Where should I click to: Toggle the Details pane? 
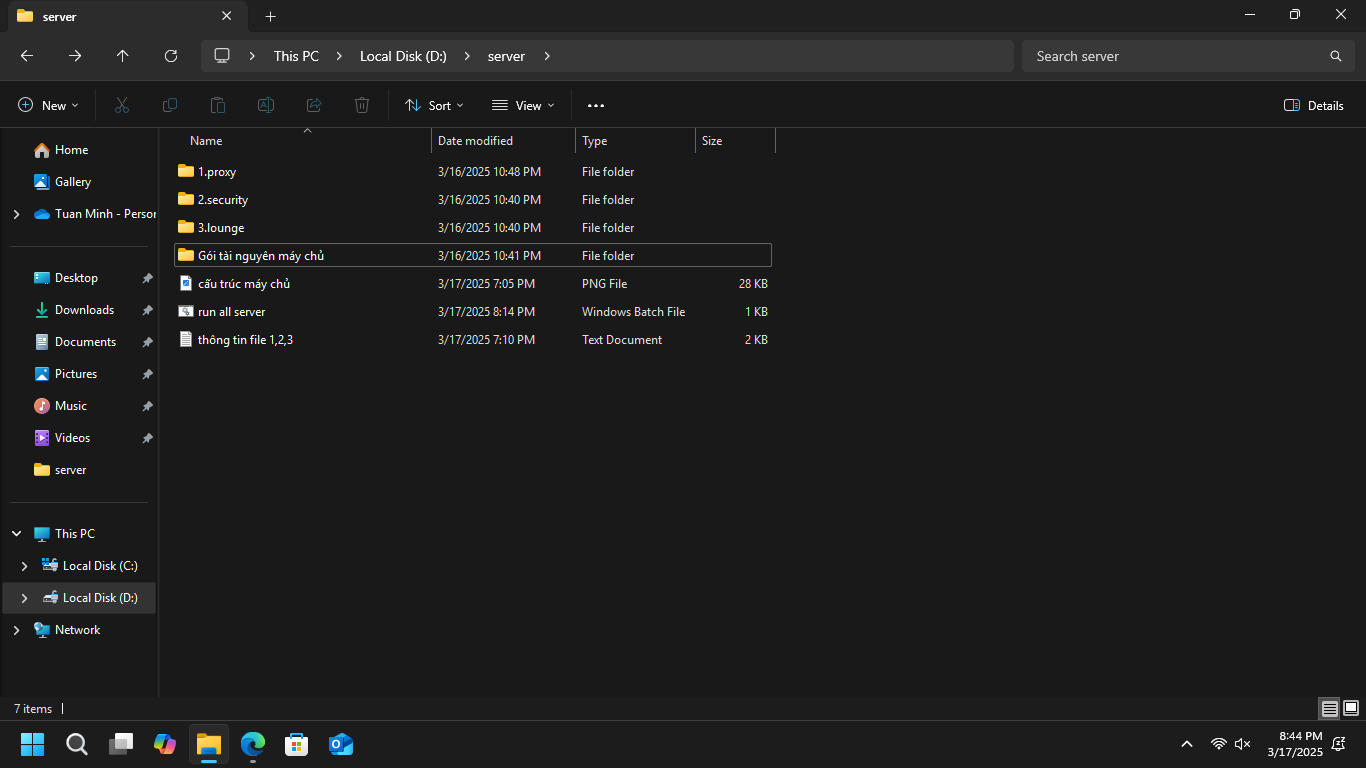click(x=1313, y=105)
